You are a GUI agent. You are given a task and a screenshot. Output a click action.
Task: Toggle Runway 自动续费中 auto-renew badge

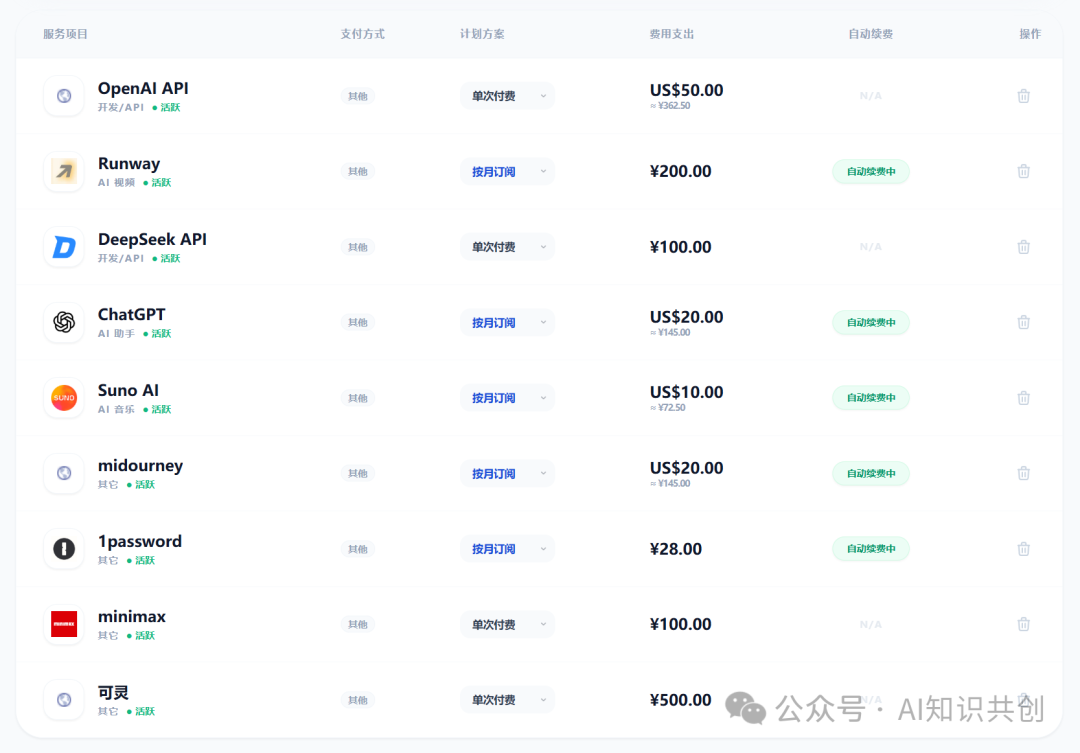click(x=871, y=172)
